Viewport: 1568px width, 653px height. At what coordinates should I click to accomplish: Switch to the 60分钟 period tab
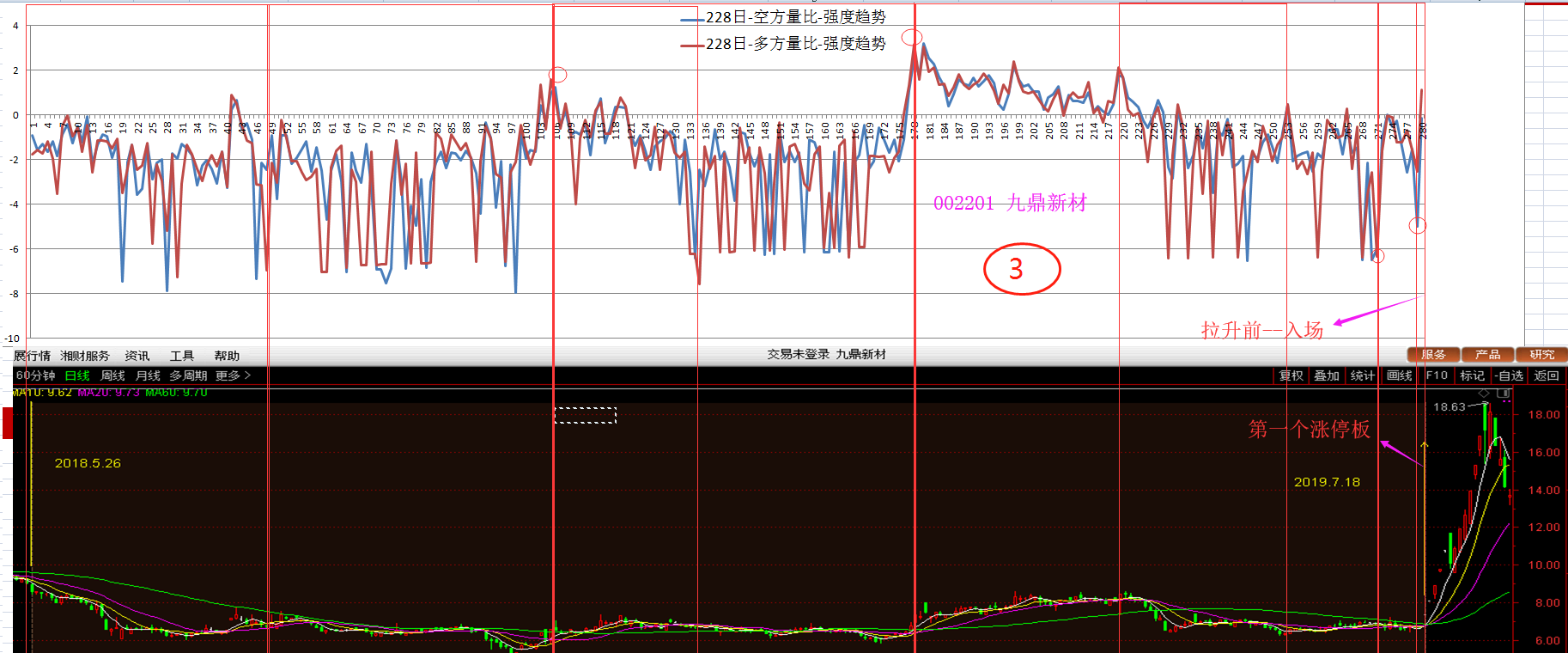35,375
